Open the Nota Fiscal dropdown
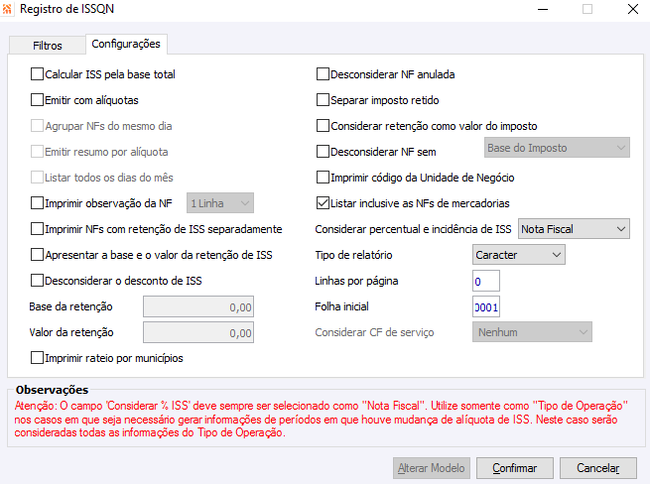Viewport: 650px width, 484px height. coord(574,229)
